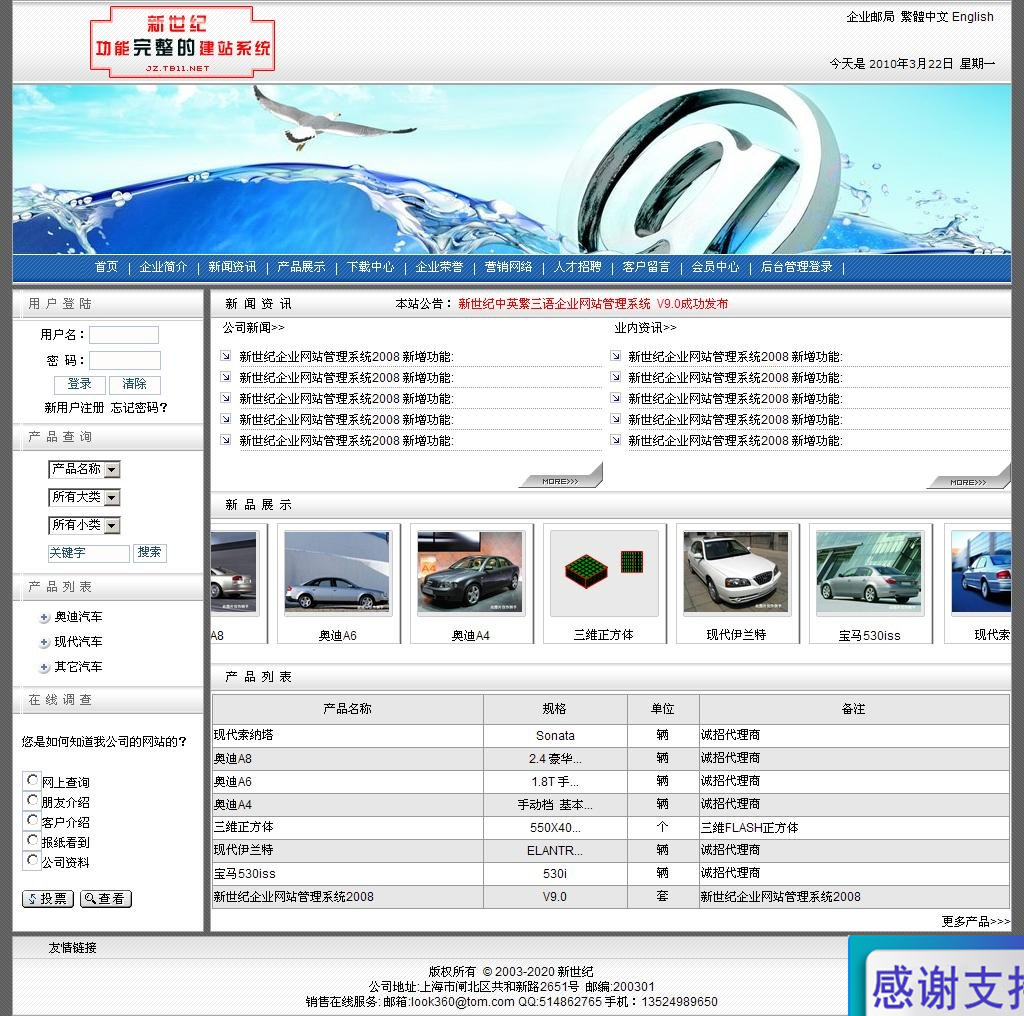Open the 现代伊兰特 product thumbnail

pyautogui.click(x=737, y=574)
